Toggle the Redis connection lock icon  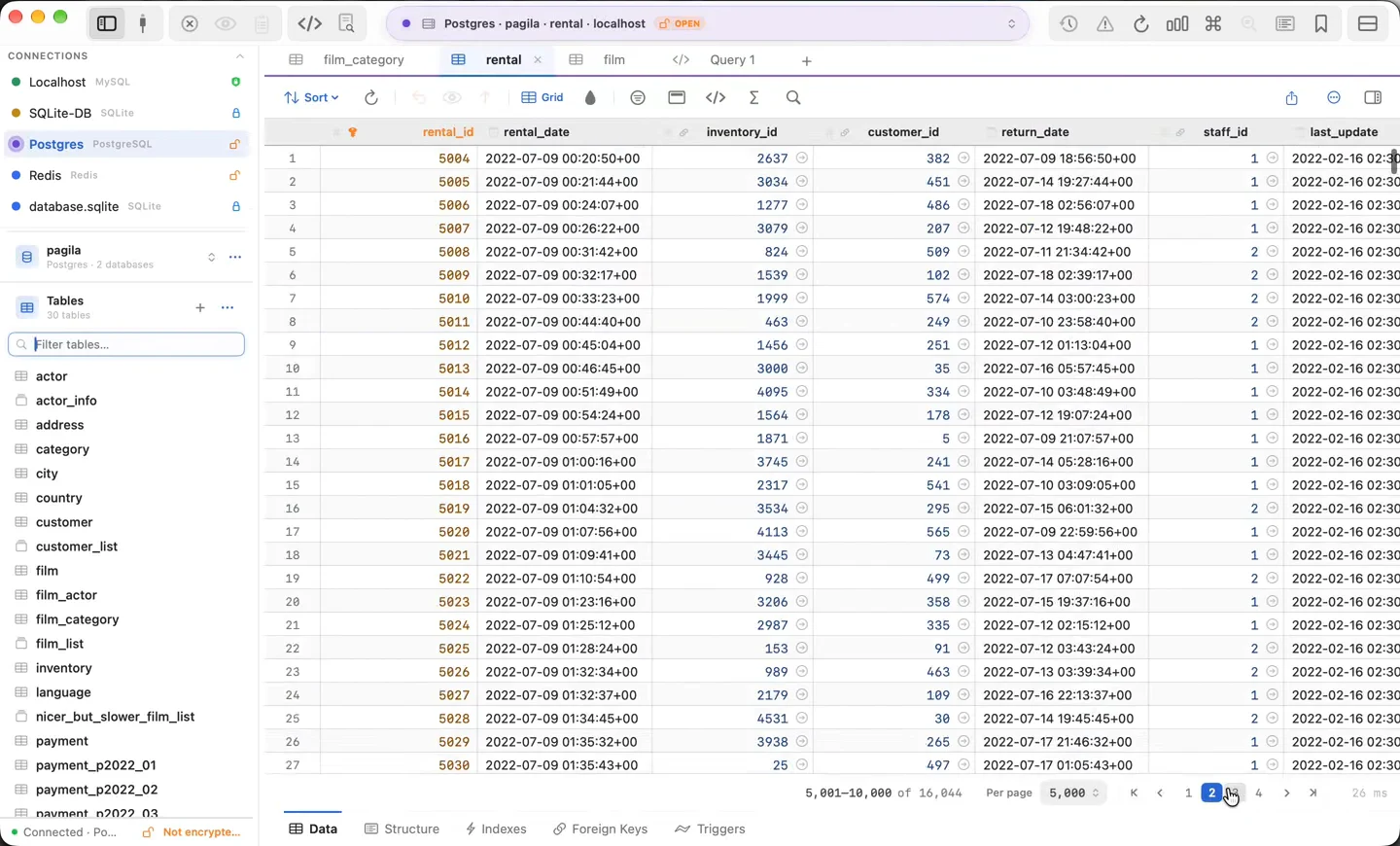234,175
